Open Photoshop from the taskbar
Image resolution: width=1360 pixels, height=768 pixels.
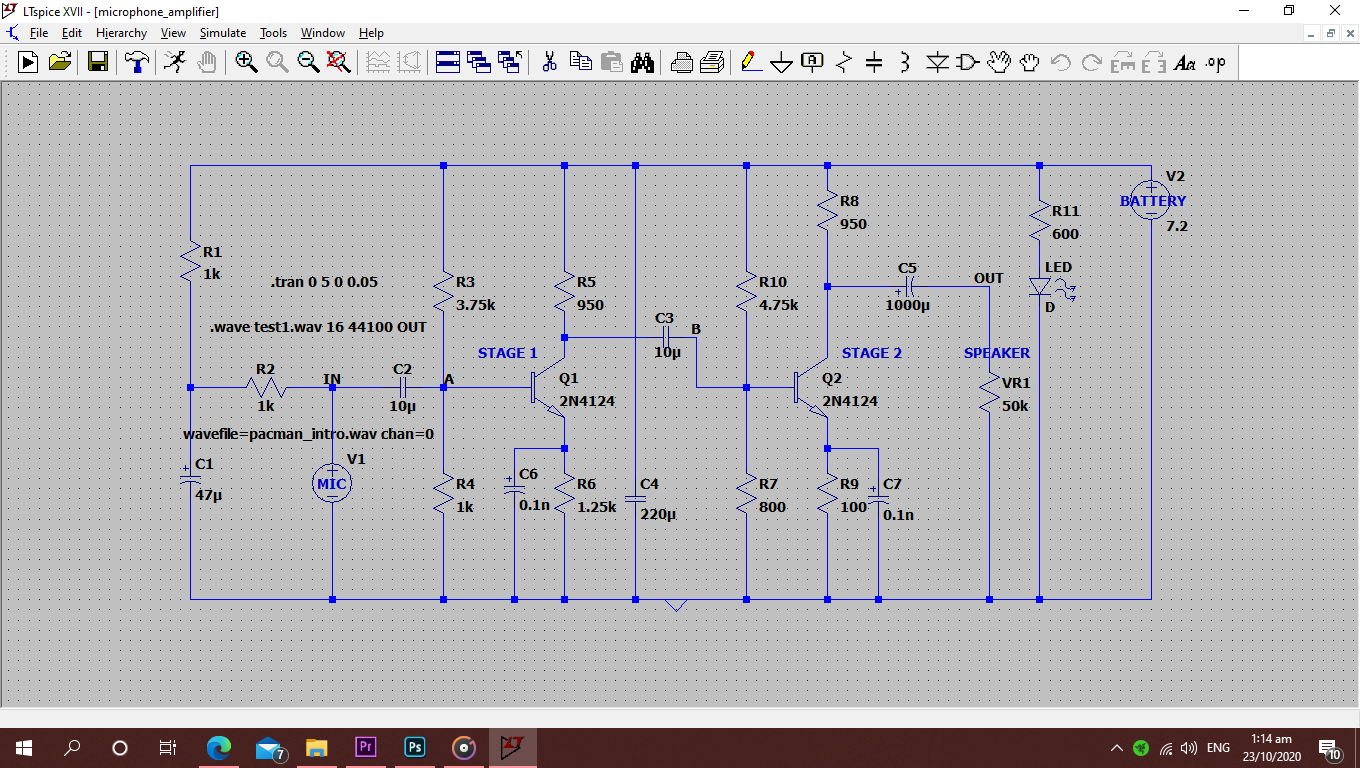(413, 747)
